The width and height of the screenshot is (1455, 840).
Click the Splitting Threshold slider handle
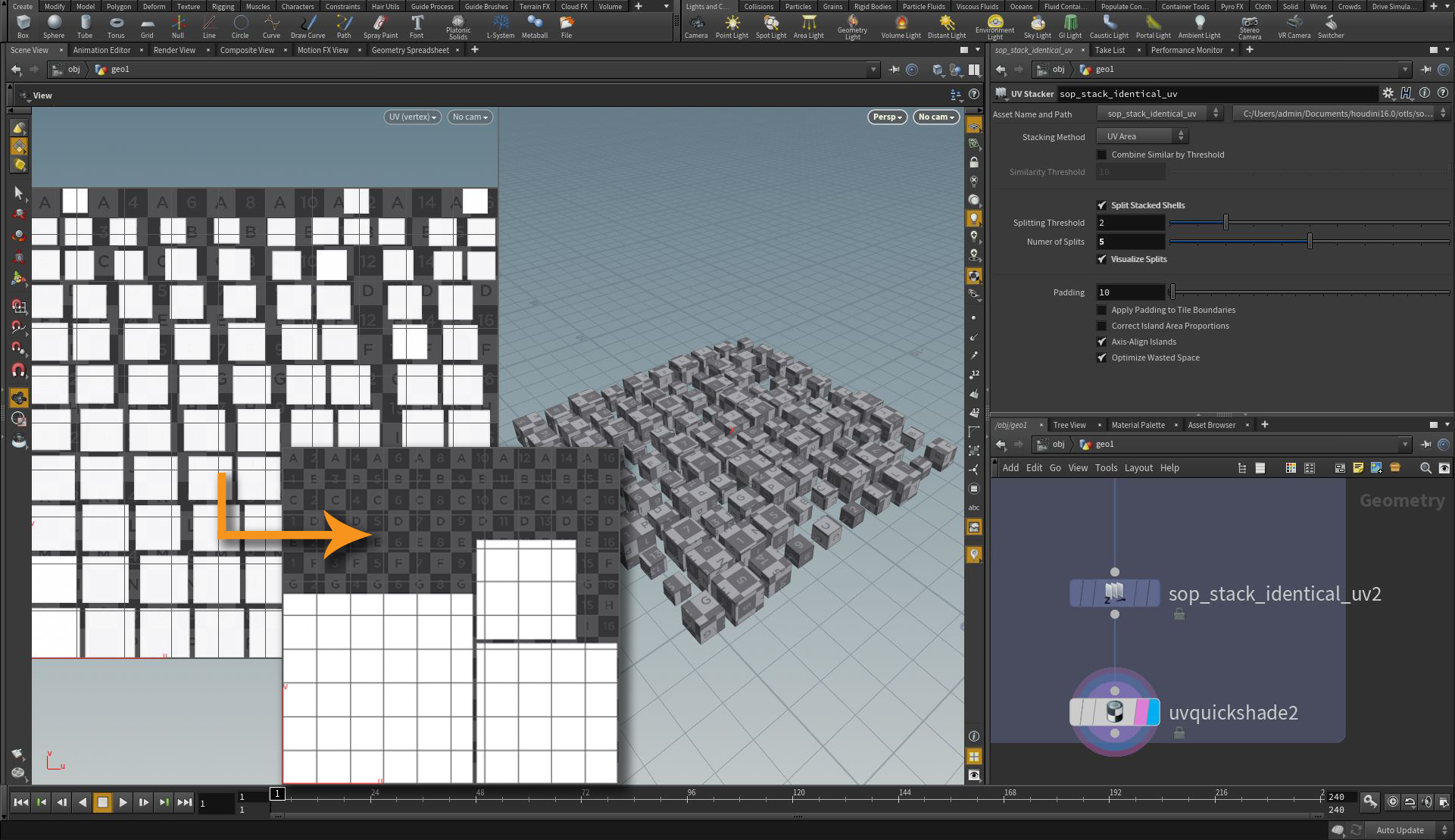point(1226,223)
